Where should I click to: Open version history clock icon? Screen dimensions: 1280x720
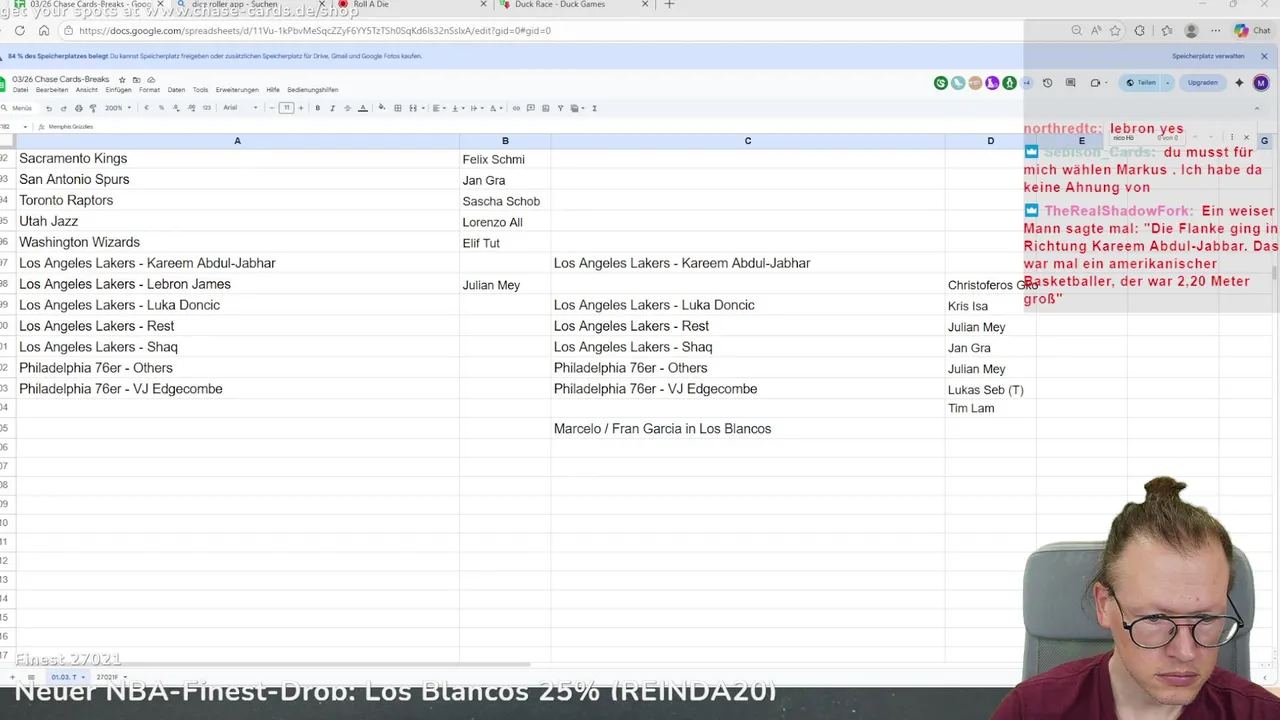(1047, 83)
